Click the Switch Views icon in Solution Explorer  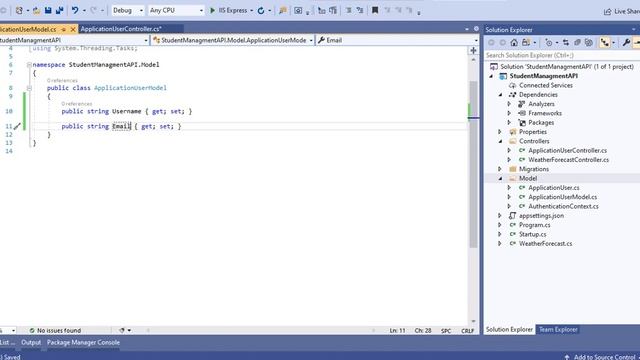(526, 42)
